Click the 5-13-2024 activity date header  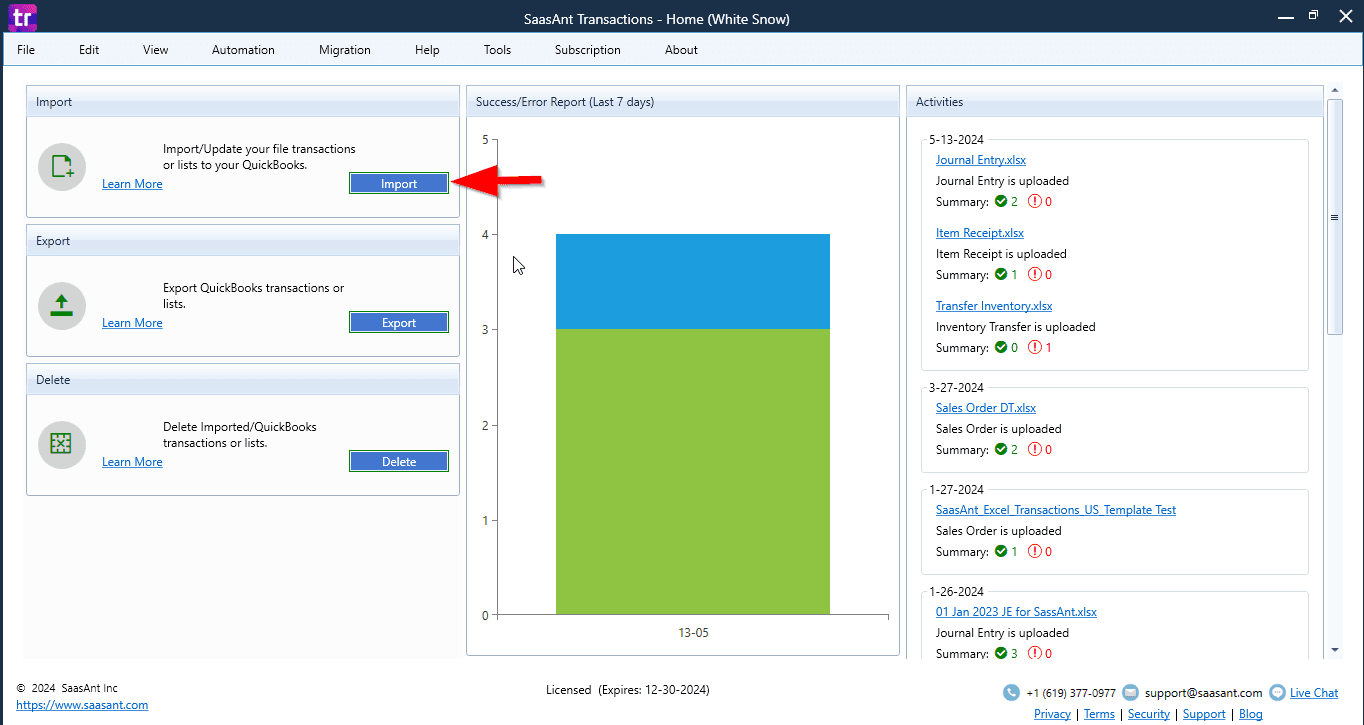click(x=956, y=140)
